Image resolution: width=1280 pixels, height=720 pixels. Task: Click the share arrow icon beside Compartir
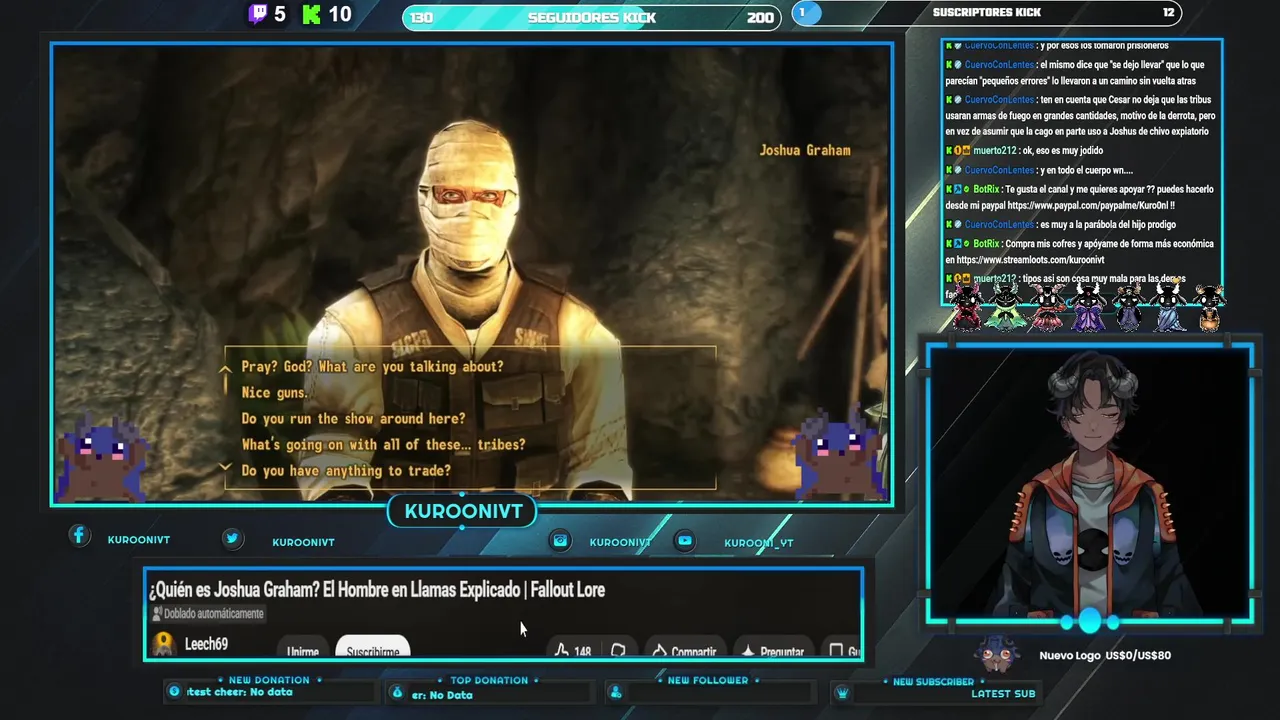(659, 651)
